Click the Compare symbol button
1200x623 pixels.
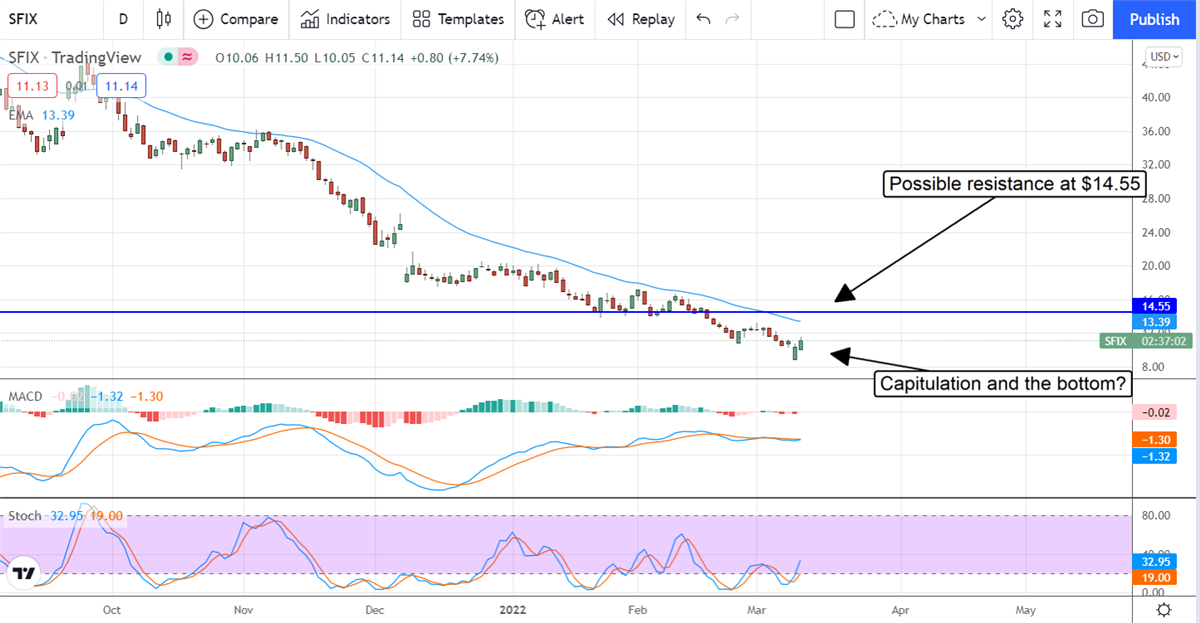[x=235, y=19]
